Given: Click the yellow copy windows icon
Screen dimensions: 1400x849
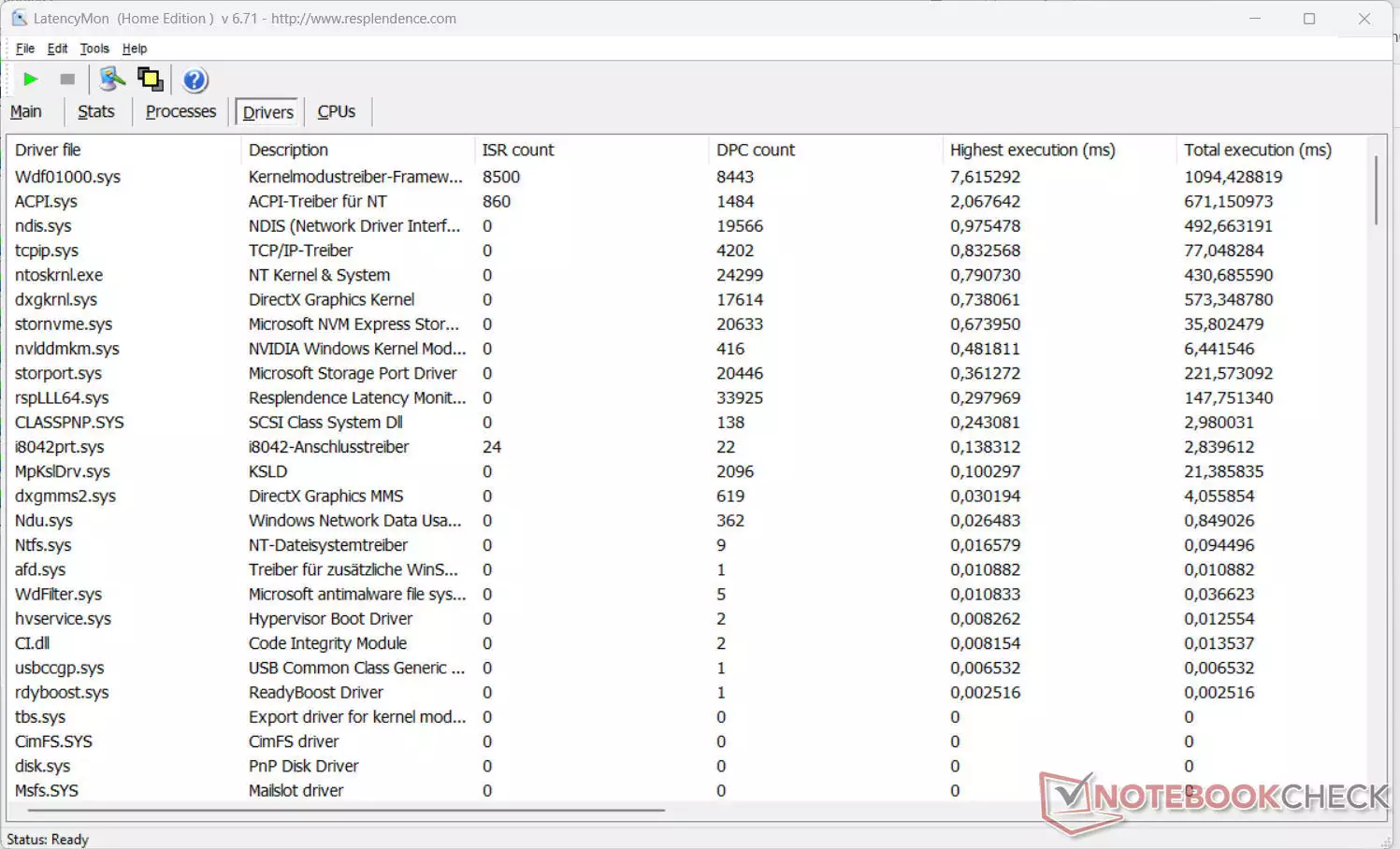Looking at the screenshot, I should tap(150, 79).
